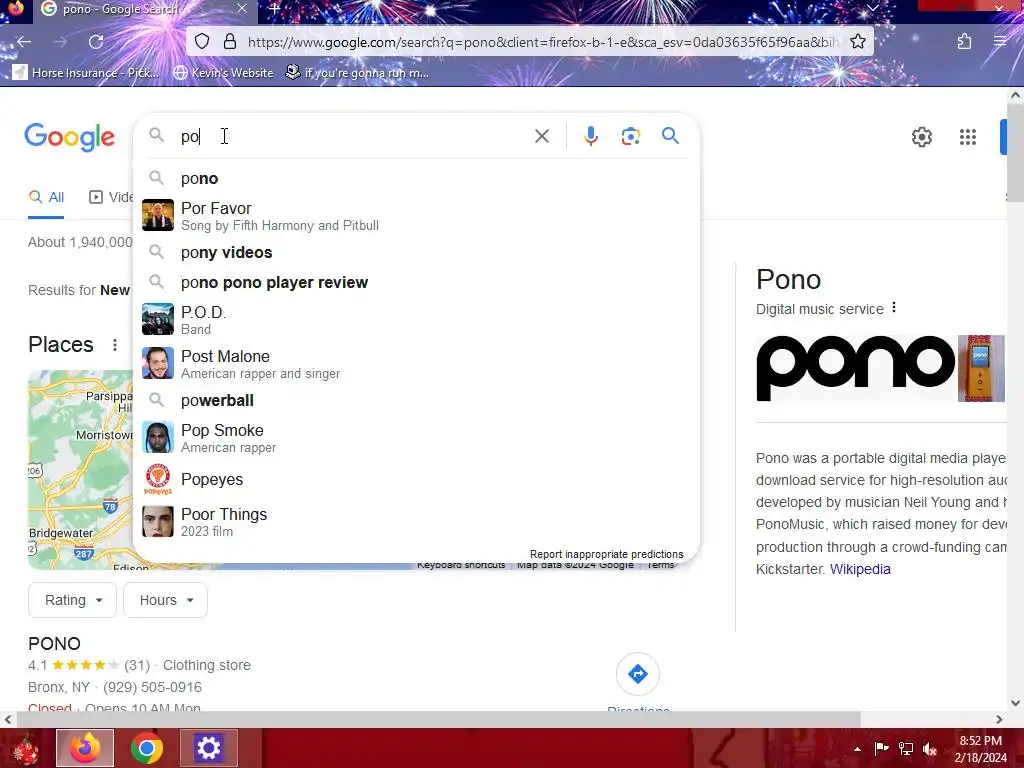This screenshot has width=1024, height=768.
Task: Open the Action Center flag icon
Action: point(882,749)
